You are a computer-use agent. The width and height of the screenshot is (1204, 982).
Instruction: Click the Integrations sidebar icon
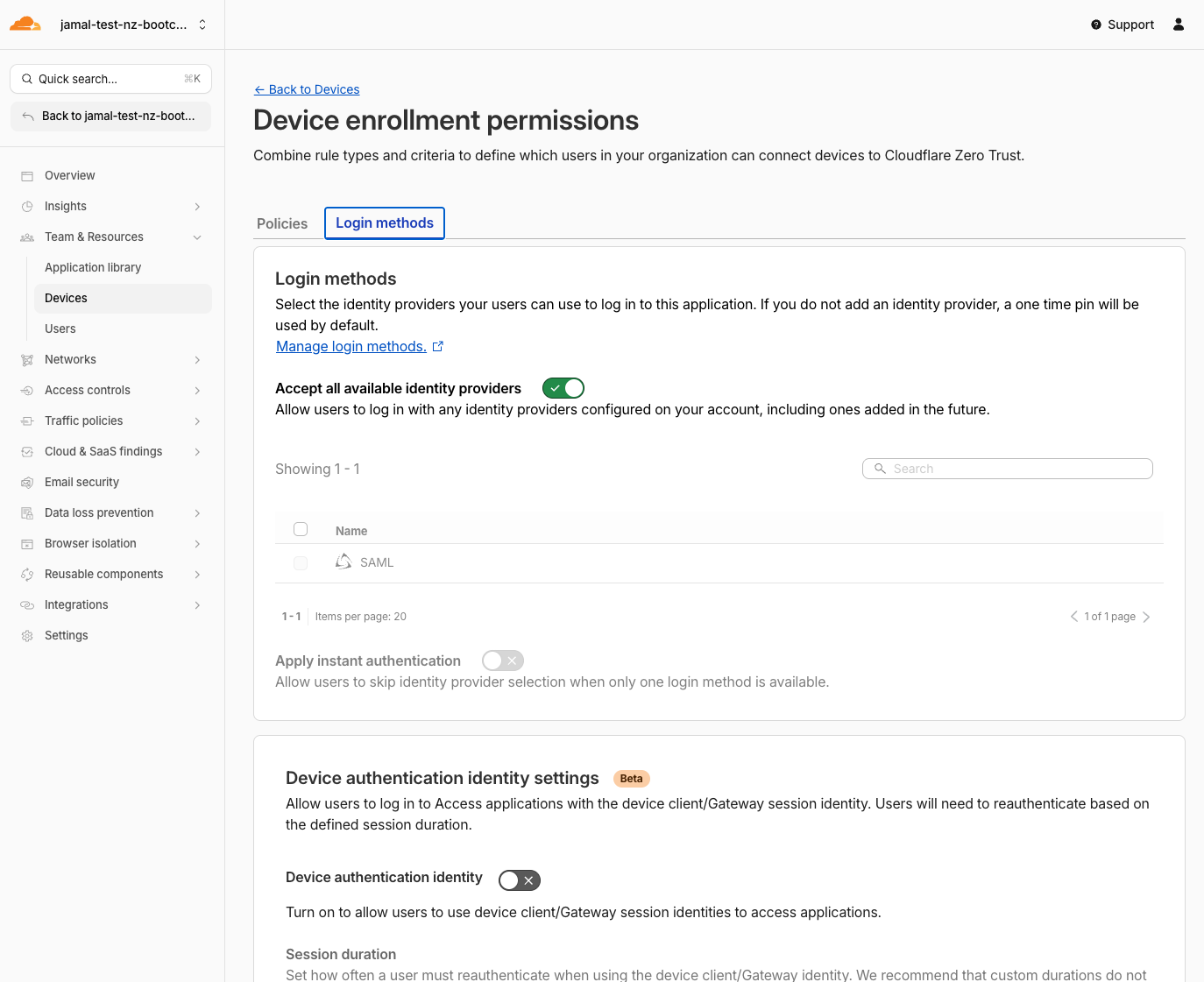click(x=27, y=605)
